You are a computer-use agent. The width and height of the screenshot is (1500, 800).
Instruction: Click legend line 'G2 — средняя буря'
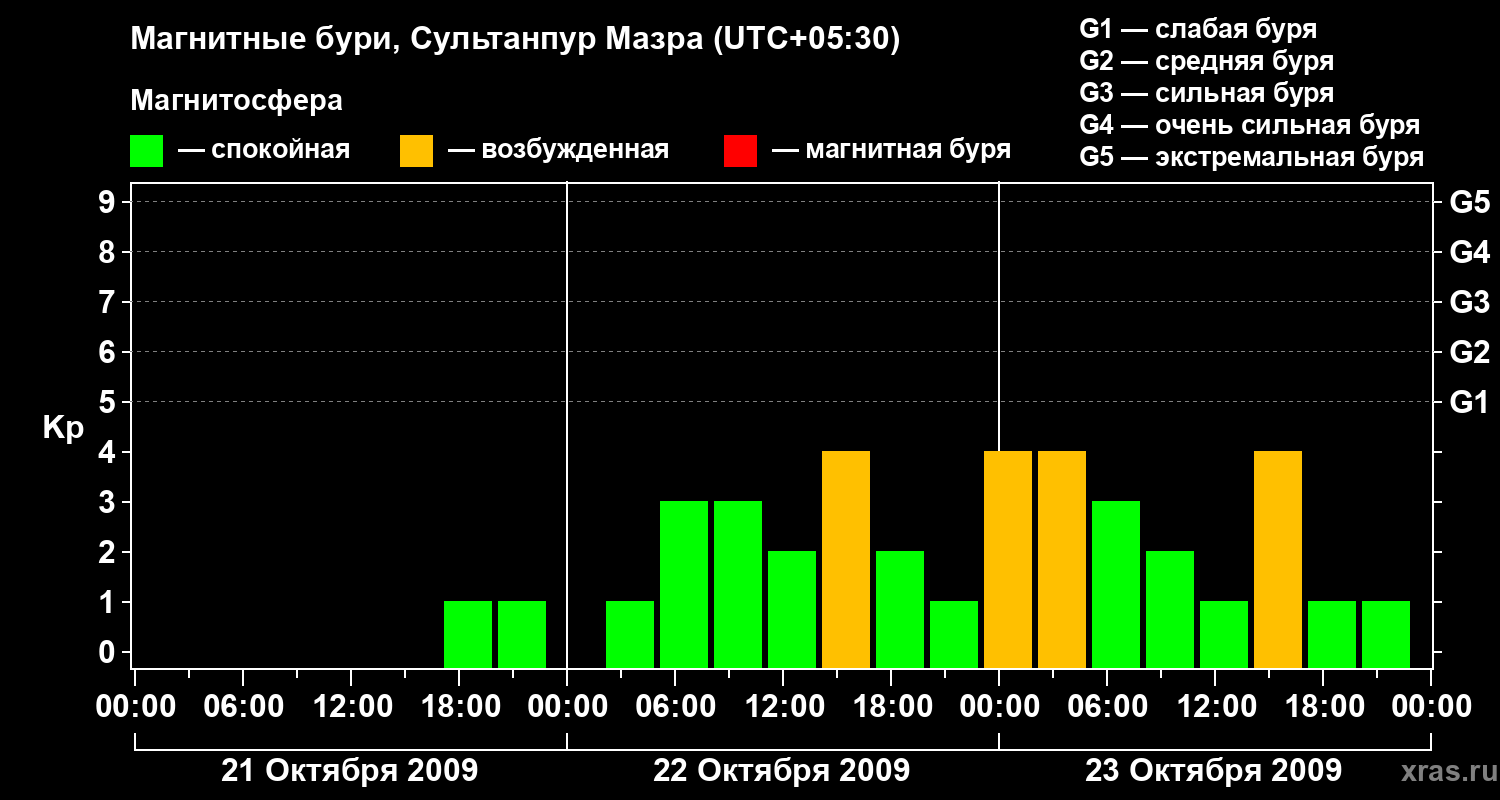coord(1207,61)
